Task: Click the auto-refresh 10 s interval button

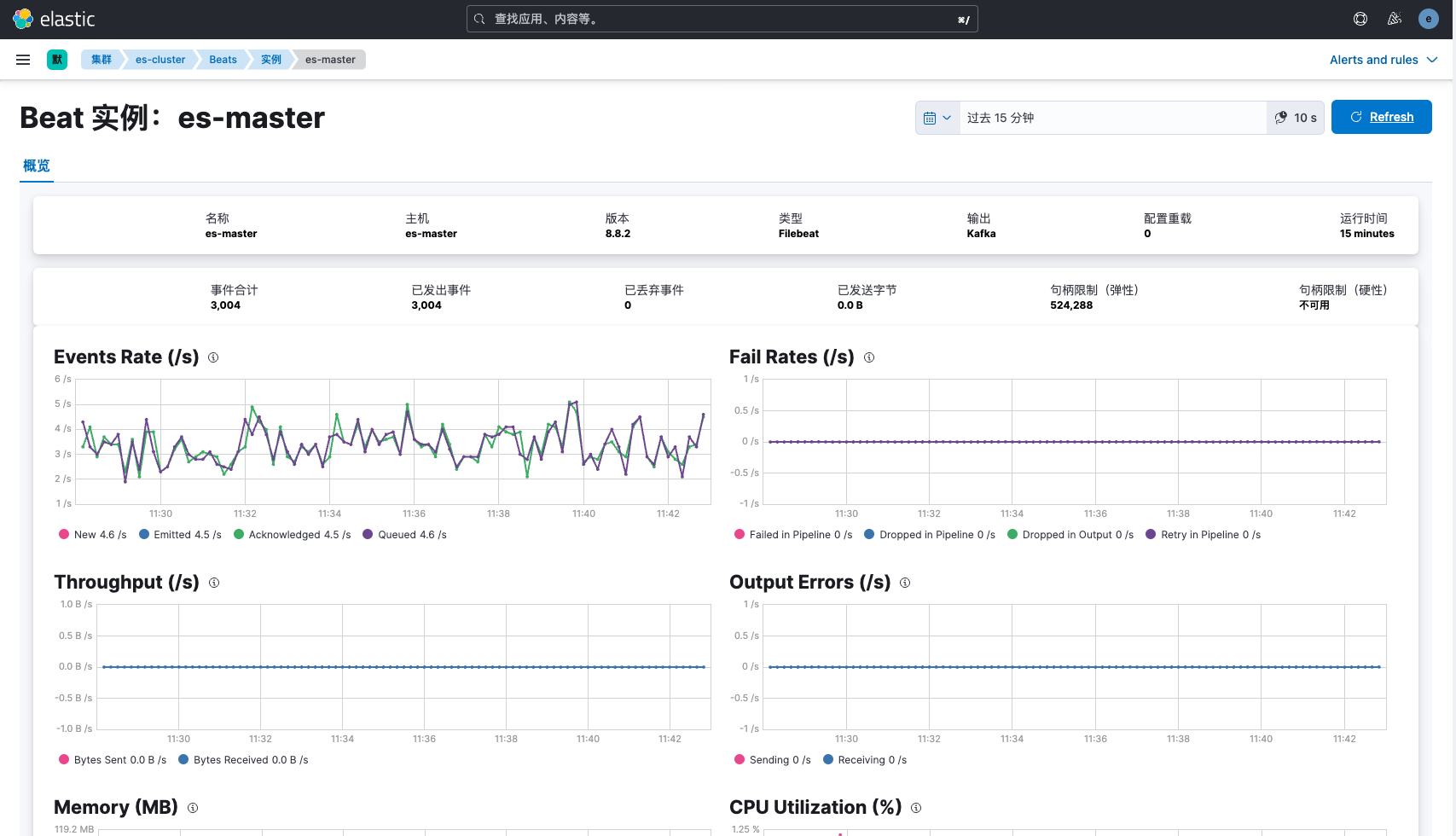Action: [1296, 118]
